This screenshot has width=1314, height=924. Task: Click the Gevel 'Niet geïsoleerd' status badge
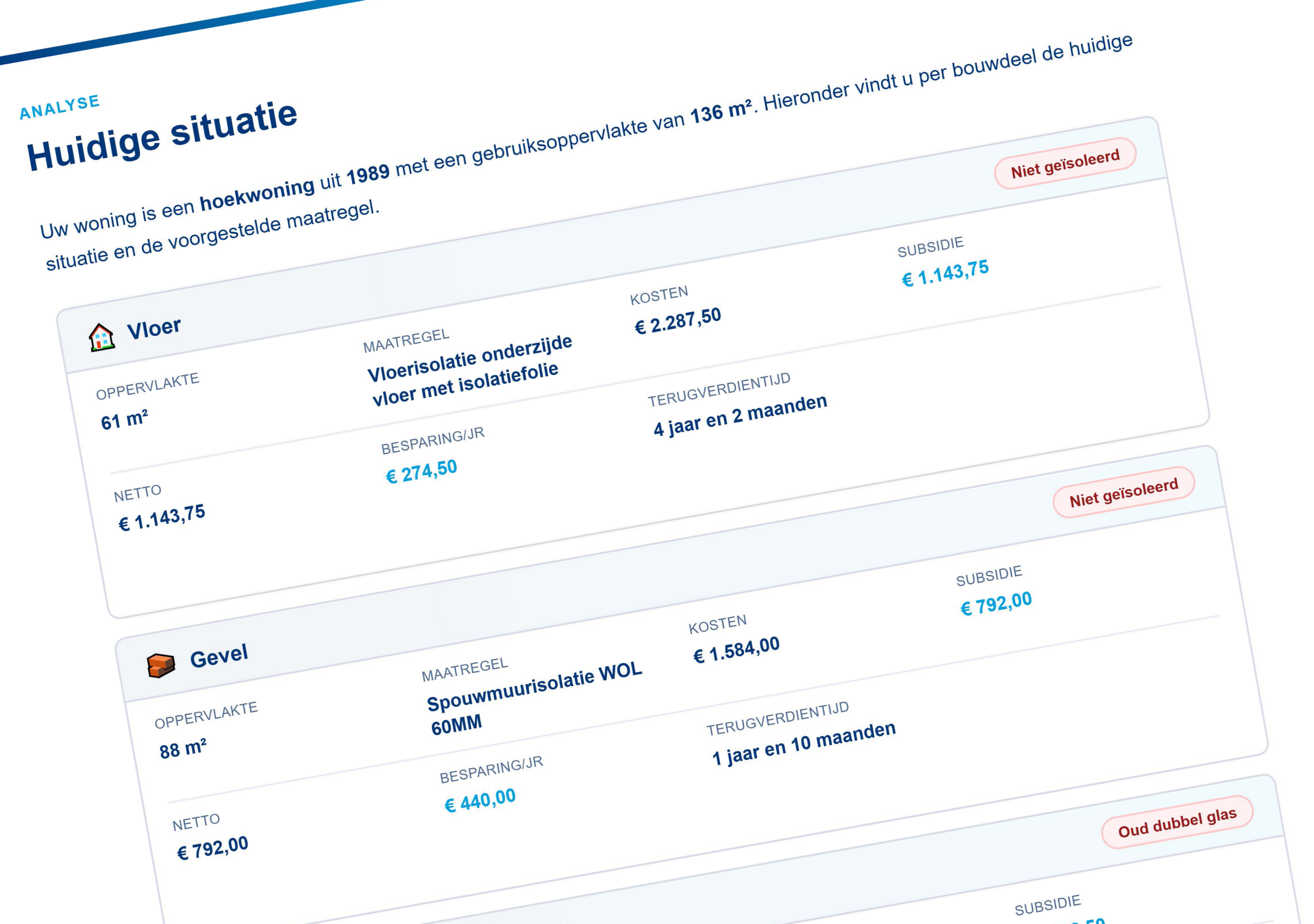point(1124,493)
